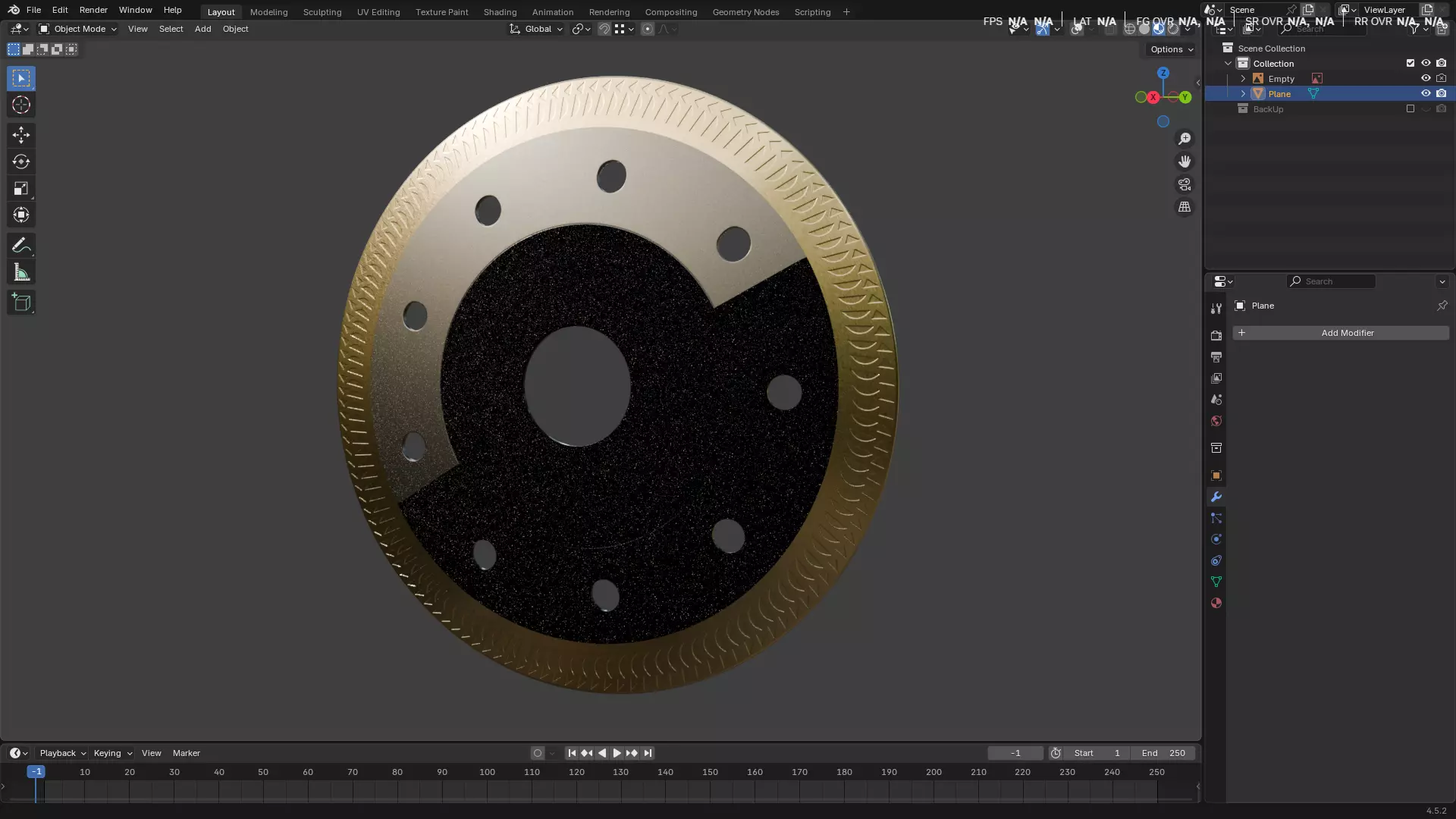
Task: Select the Move tool
Action: coord(21,135)
